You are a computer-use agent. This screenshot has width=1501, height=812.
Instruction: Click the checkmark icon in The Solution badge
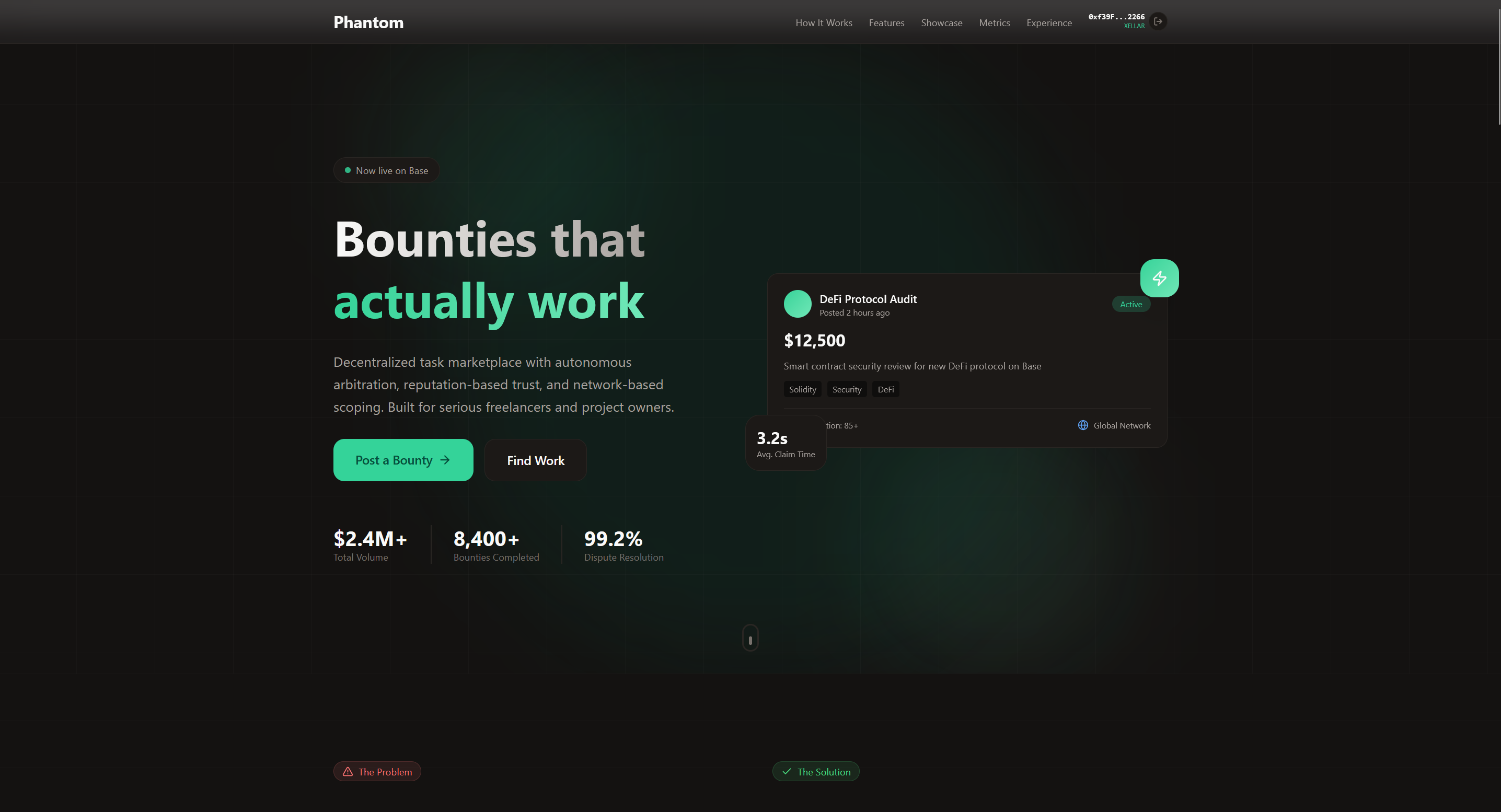(787, 771)
